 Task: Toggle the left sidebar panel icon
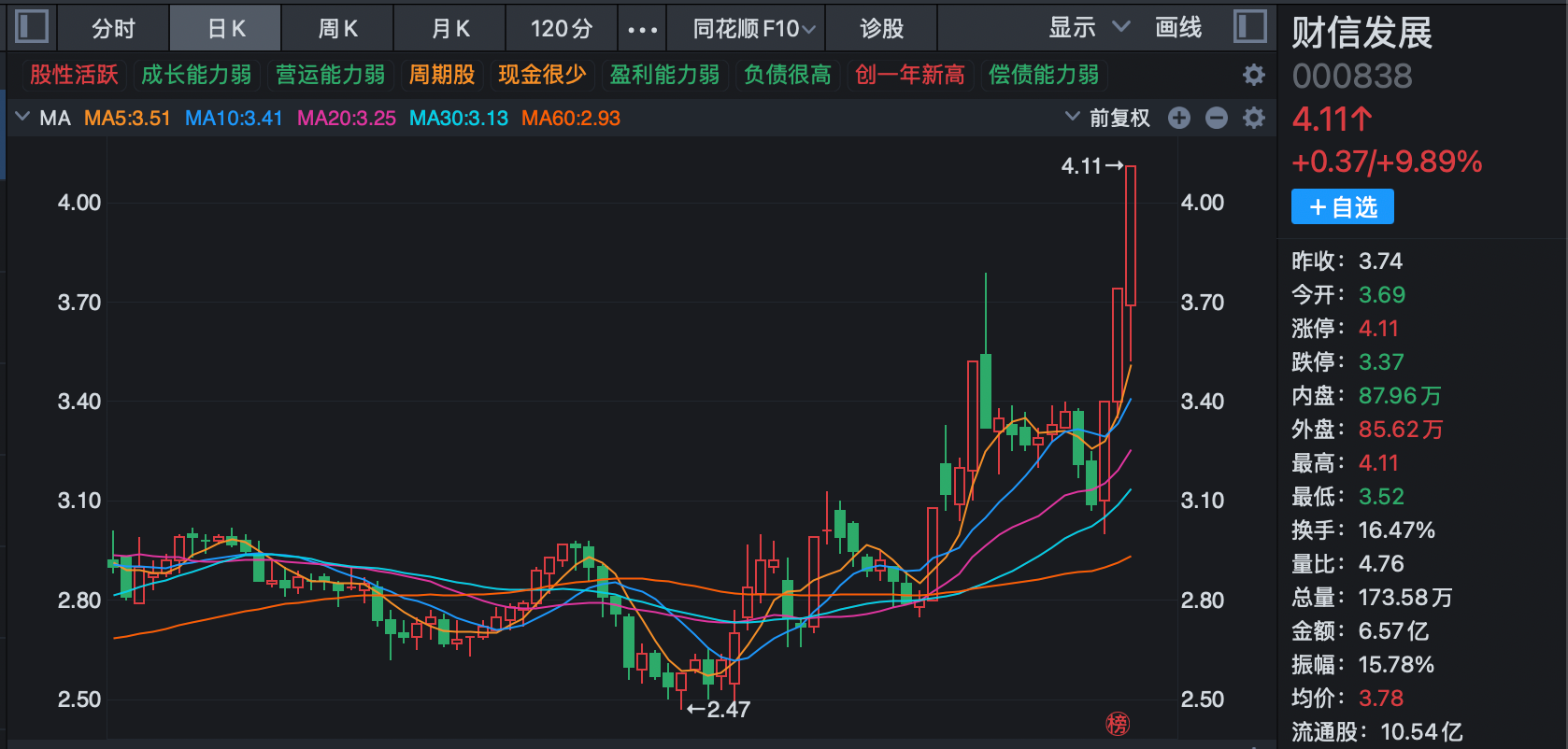32,26
